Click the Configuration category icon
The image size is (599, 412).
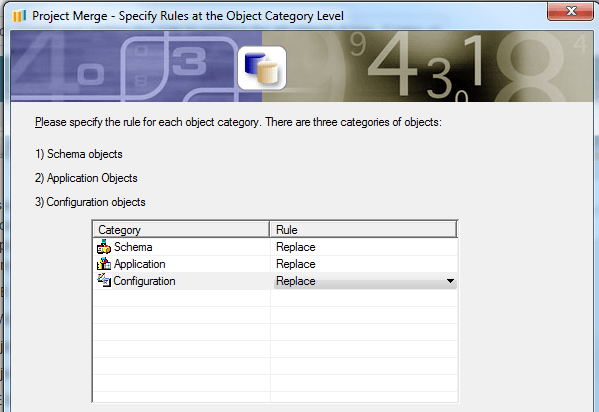104,281
